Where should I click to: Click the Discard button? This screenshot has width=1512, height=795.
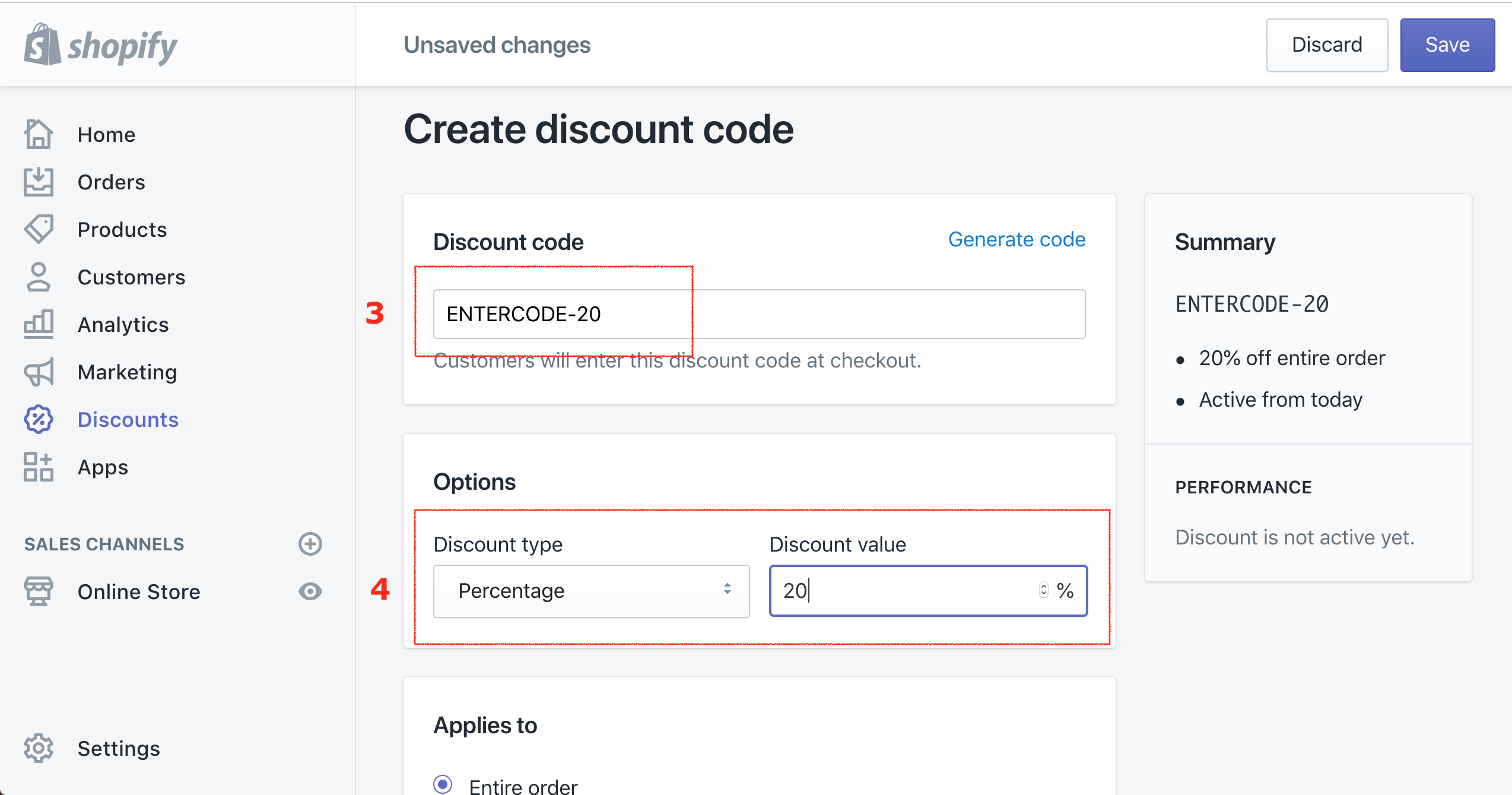pos(1327,45)
